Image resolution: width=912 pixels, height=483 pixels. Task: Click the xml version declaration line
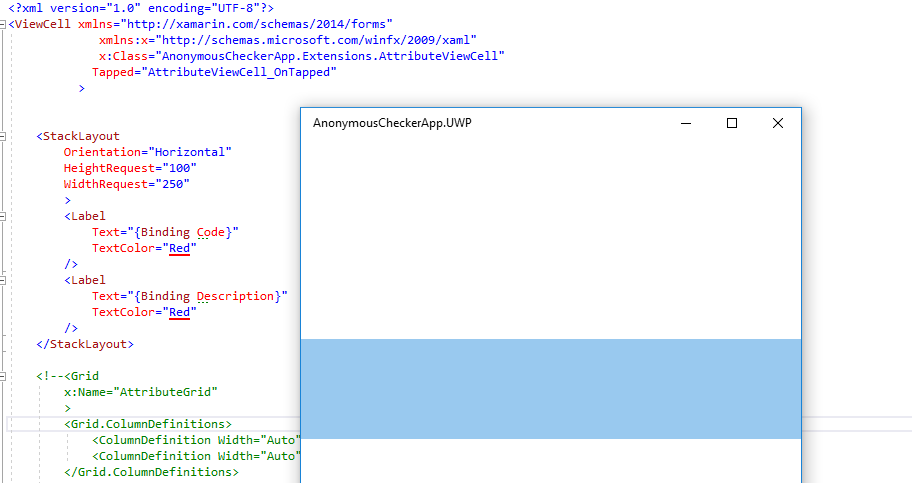[141, 8]
